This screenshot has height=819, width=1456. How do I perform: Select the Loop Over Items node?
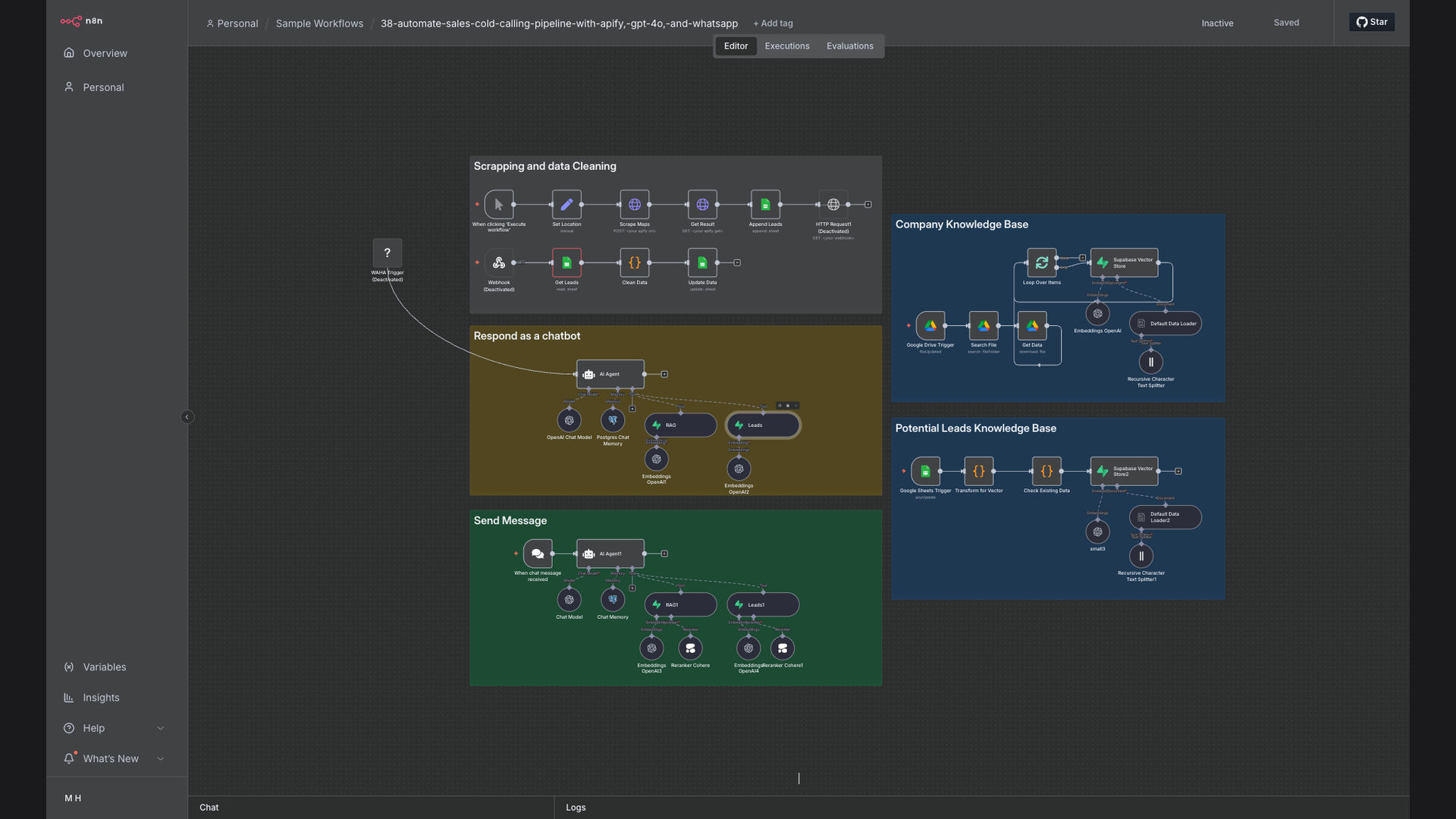pos(1042,263)
